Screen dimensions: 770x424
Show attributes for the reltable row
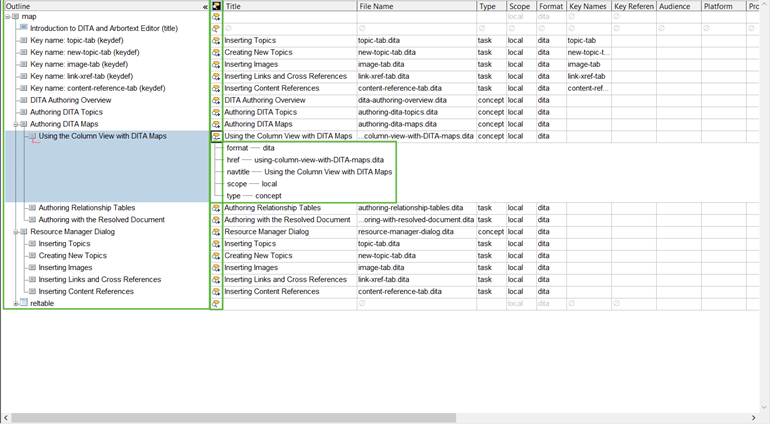coord(216,304)
